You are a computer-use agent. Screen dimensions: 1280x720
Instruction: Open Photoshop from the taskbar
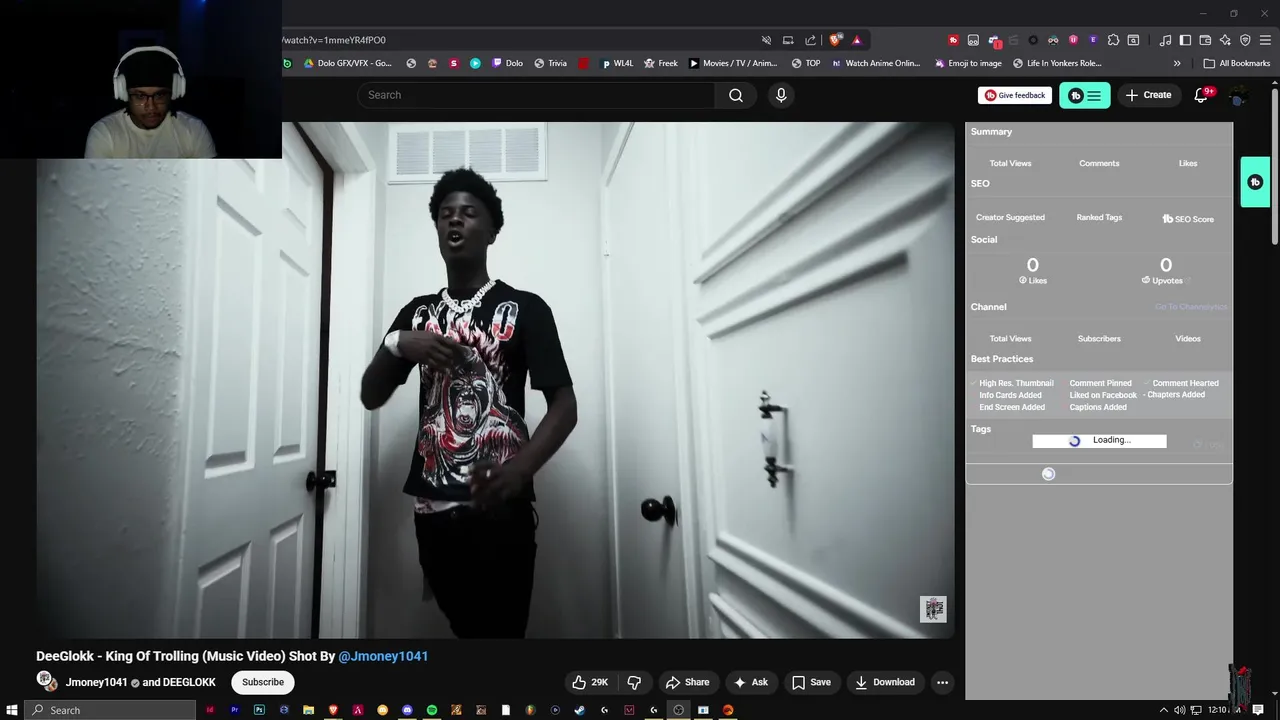point(259,710)
